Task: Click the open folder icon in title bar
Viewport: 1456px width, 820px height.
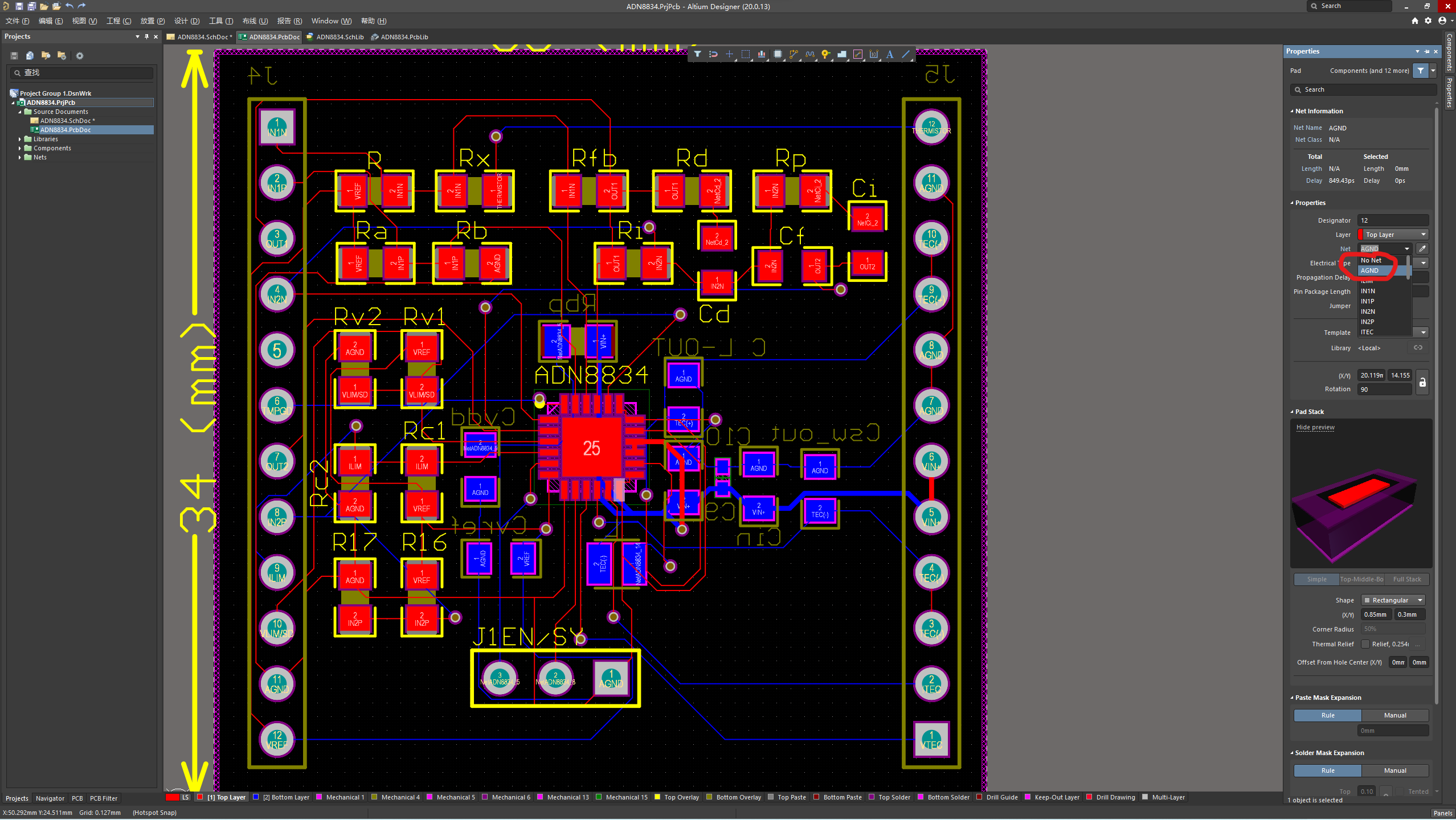Action: pyautogui.click(x=44, y=6)
